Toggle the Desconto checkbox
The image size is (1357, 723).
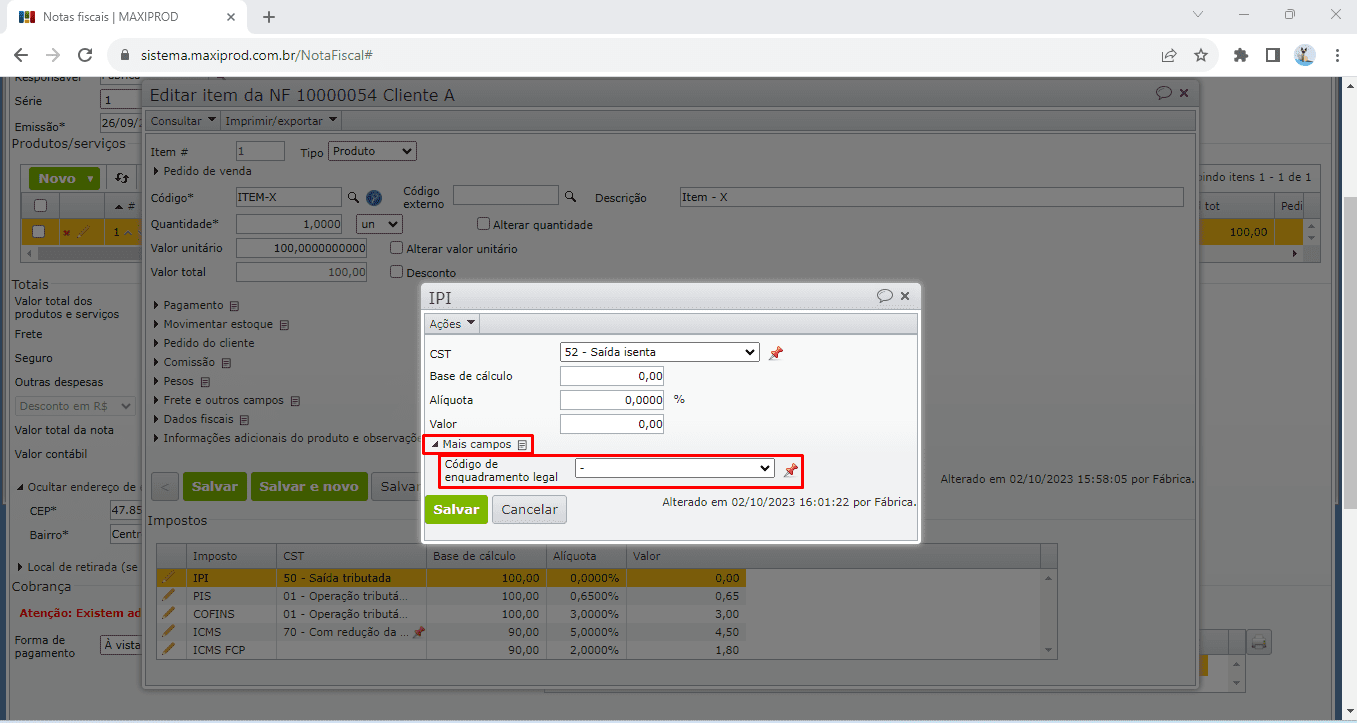pos(397,272)
